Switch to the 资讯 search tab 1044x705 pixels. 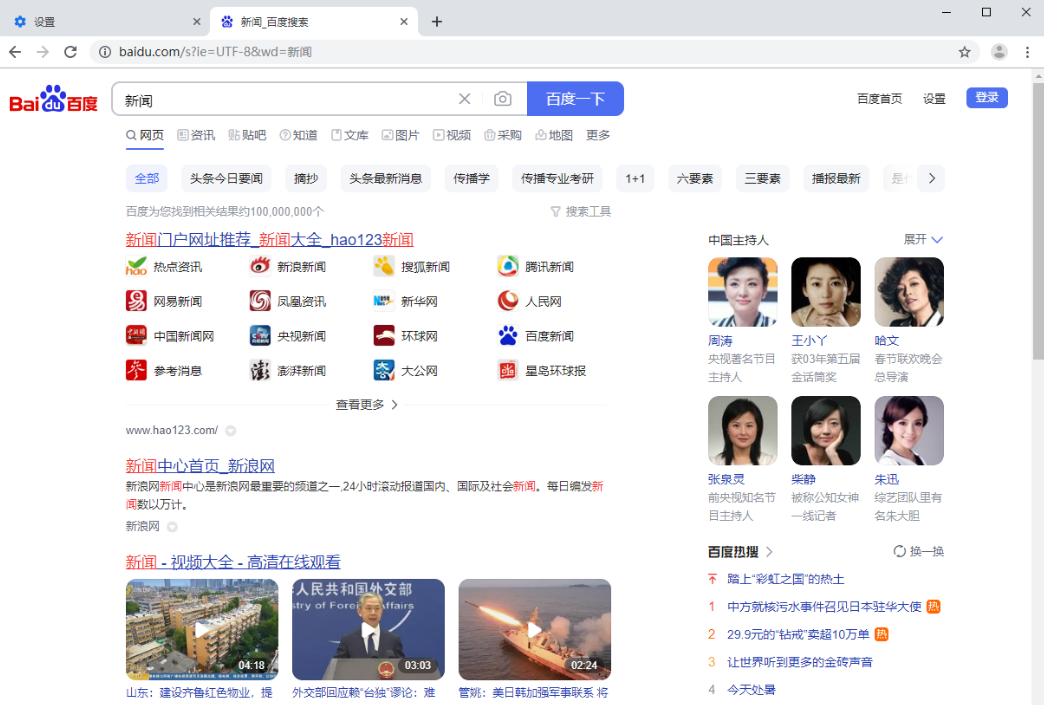pos(196,135)
